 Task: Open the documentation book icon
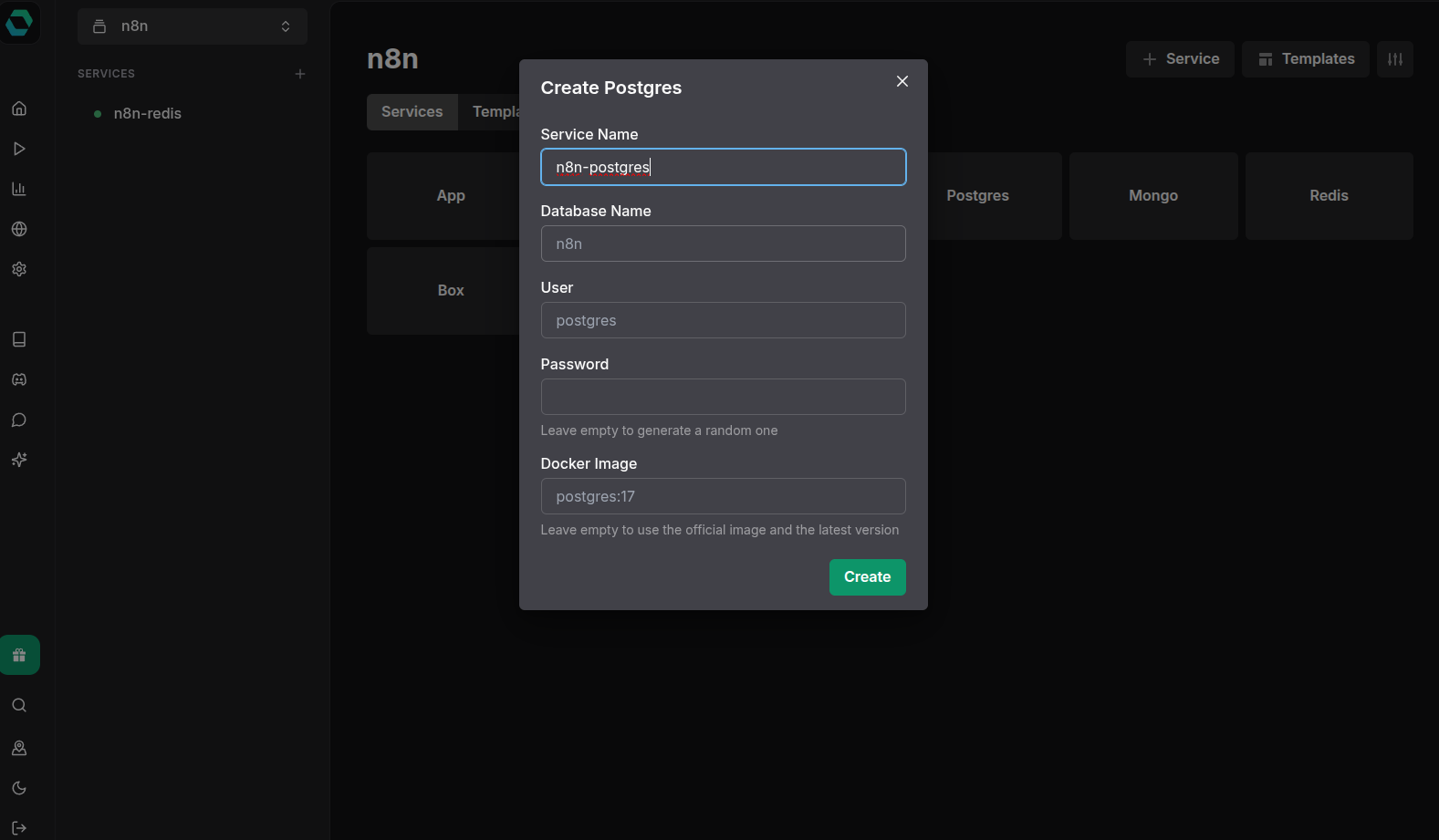coord(19,339)
